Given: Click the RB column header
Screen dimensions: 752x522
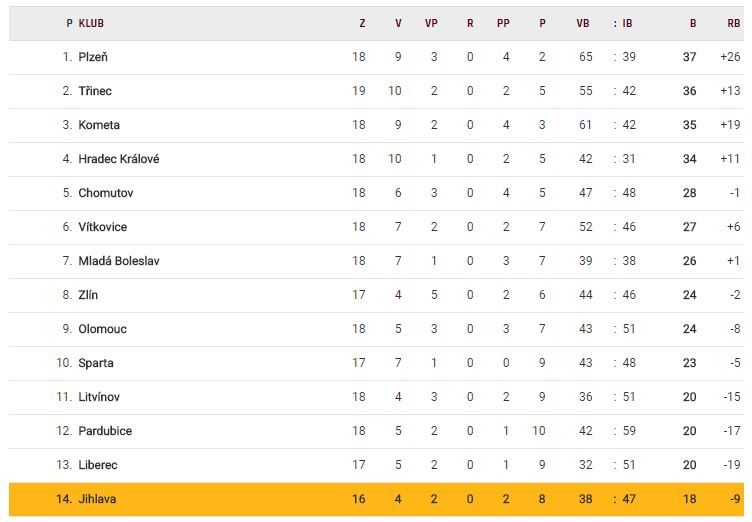Looking at the screenshot, I should click(733, 23).
